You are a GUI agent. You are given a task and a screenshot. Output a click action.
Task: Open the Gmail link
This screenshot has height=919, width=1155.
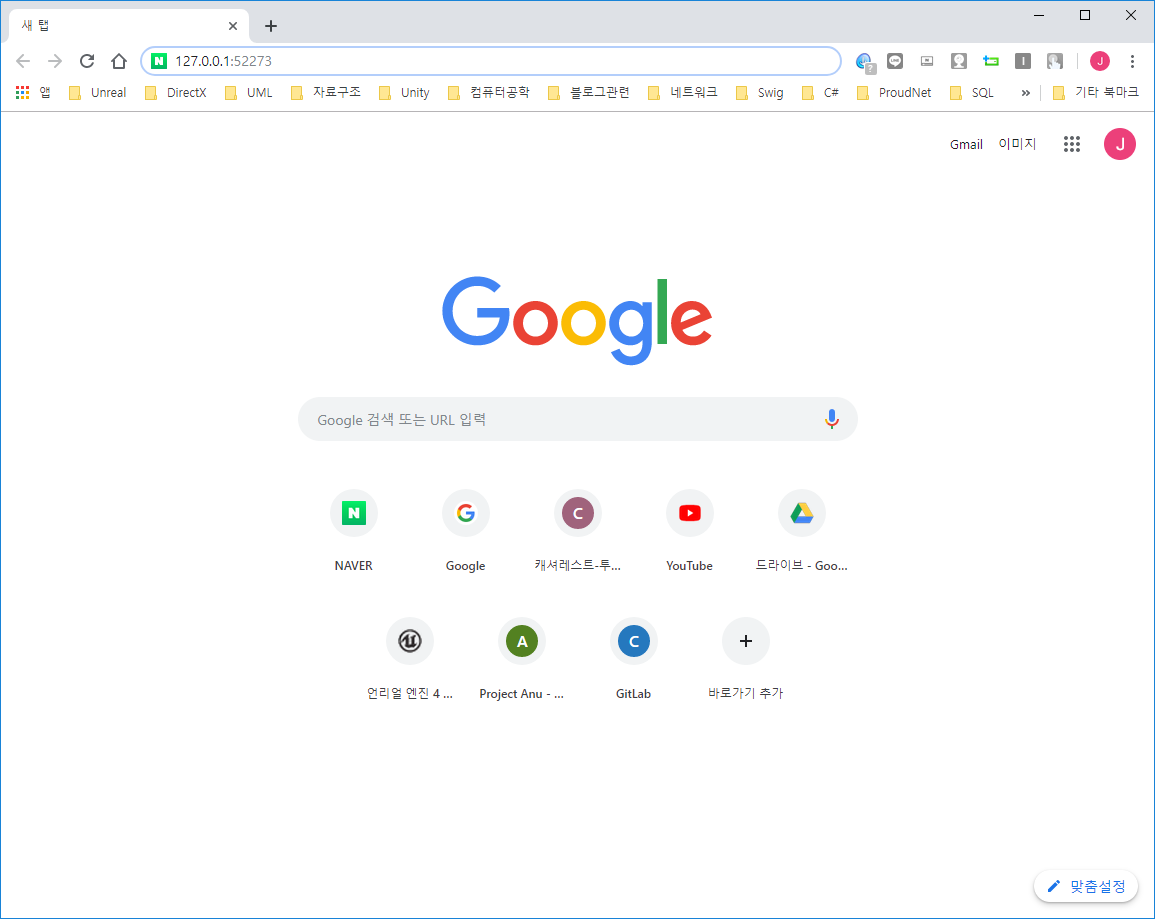click(966, 144)
